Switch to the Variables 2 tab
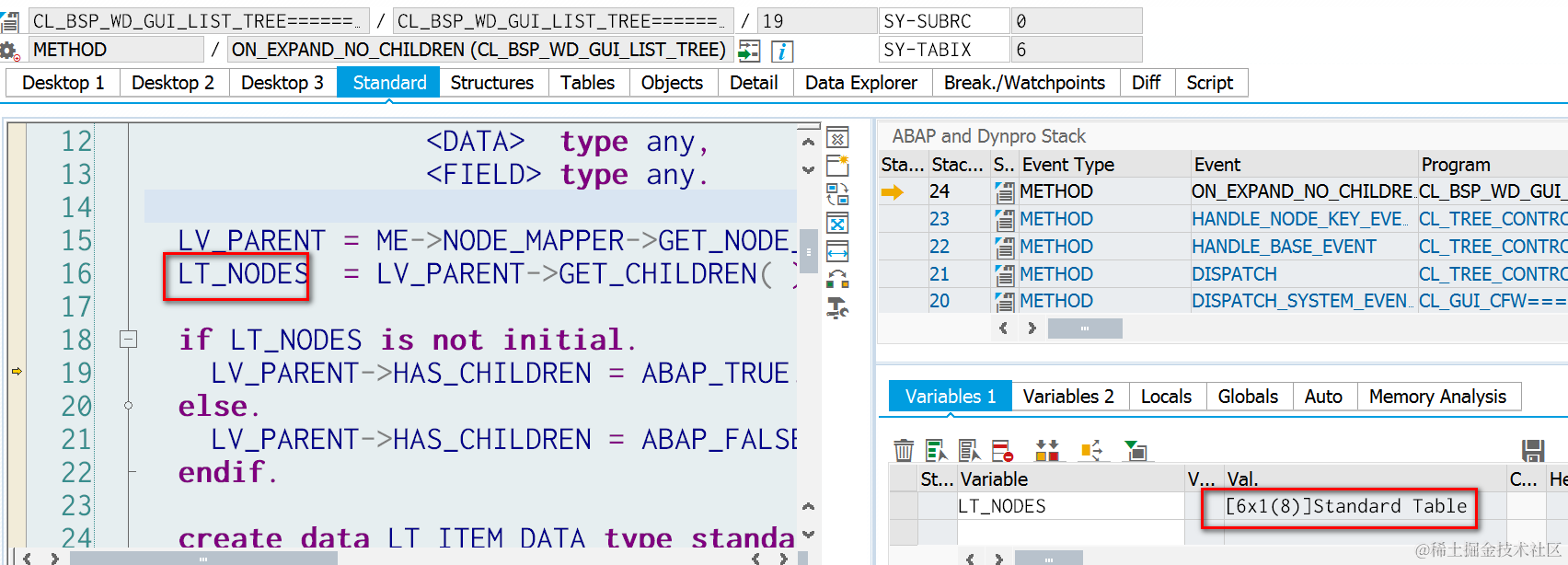Image resolution: width=1568 pixels, height=565 pixels. [1069, 397]
